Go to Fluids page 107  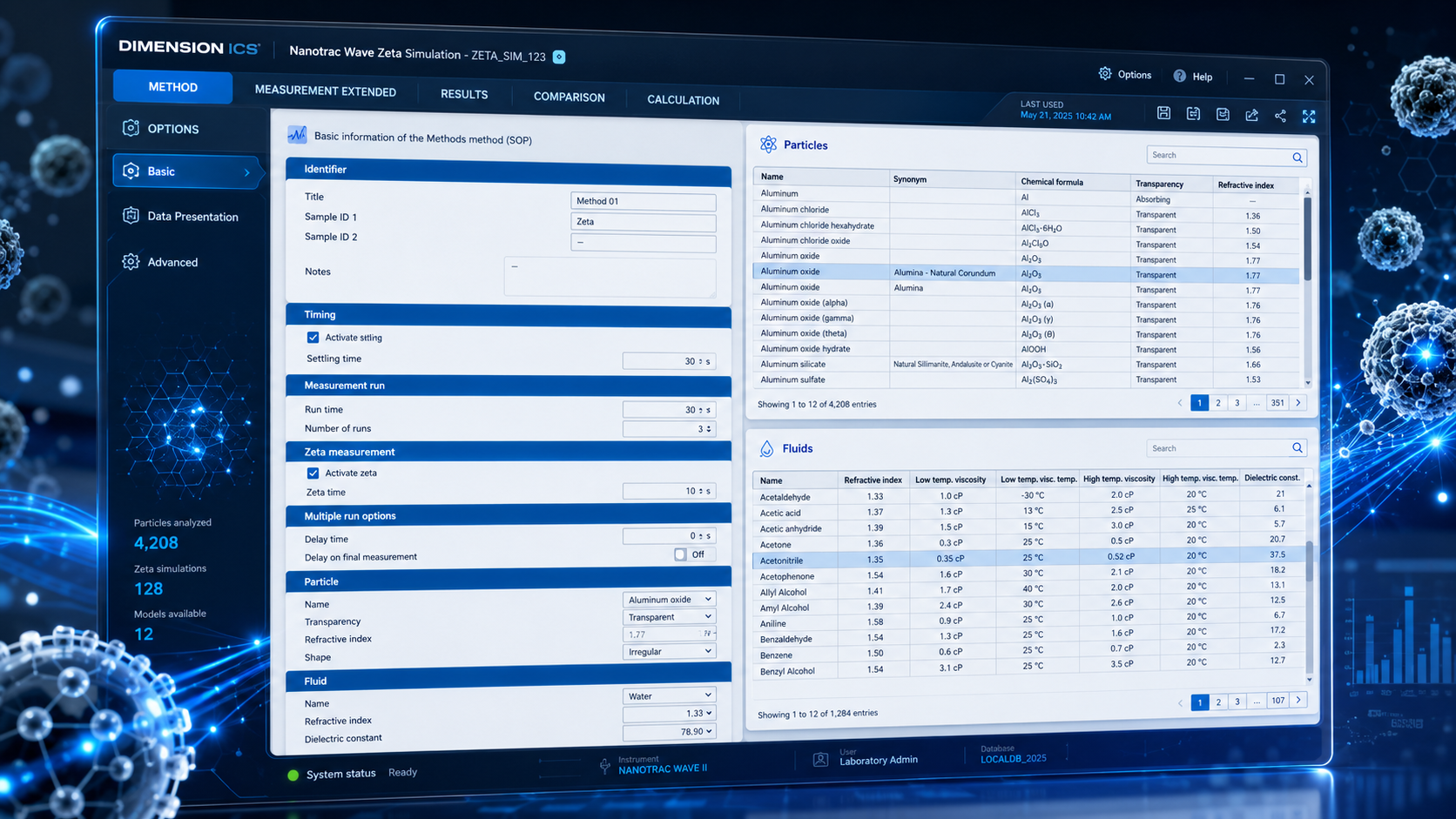pos(1277,701)
